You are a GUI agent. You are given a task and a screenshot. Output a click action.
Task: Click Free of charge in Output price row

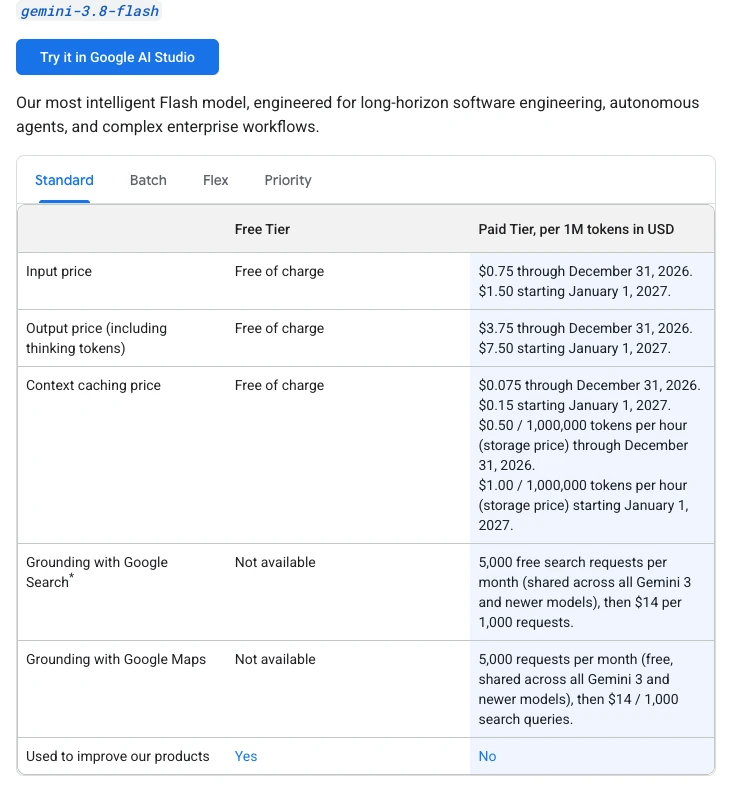tap(279, 328)
